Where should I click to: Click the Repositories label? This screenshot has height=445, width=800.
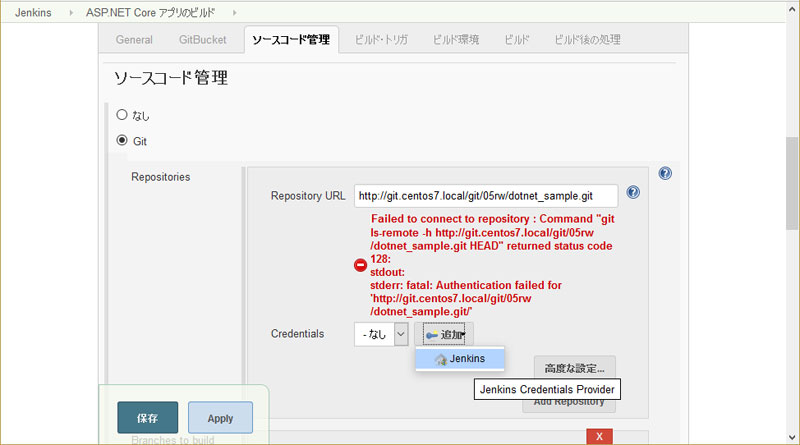coord(161,177)
